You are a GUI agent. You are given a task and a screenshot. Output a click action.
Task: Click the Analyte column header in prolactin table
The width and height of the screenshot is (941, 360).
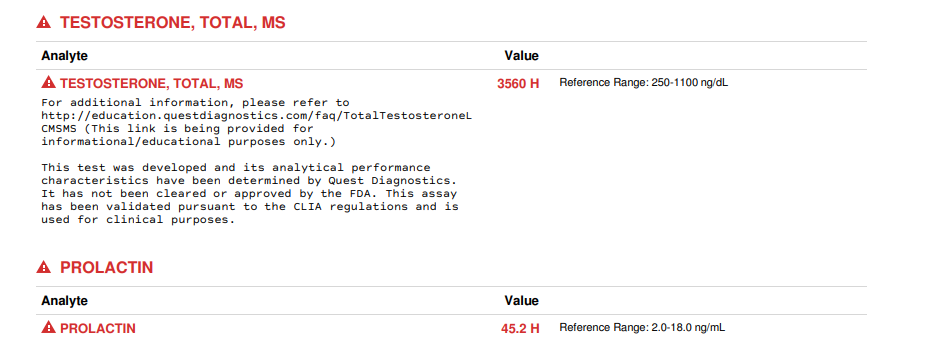(x=64, y=301)
